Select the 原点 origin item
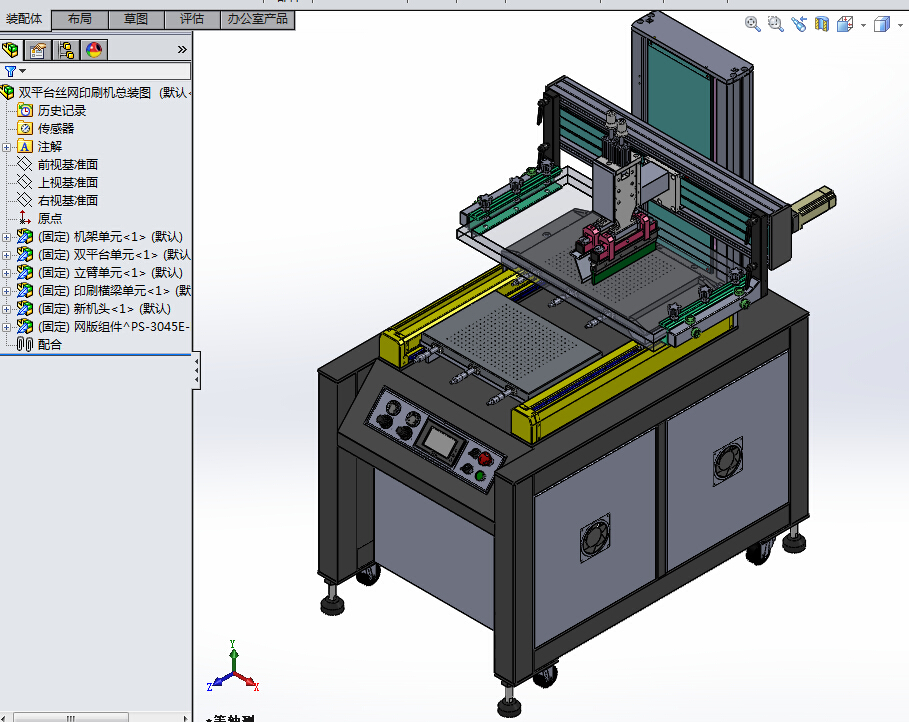This screenshot has width=909, height=722. (50, 219)
